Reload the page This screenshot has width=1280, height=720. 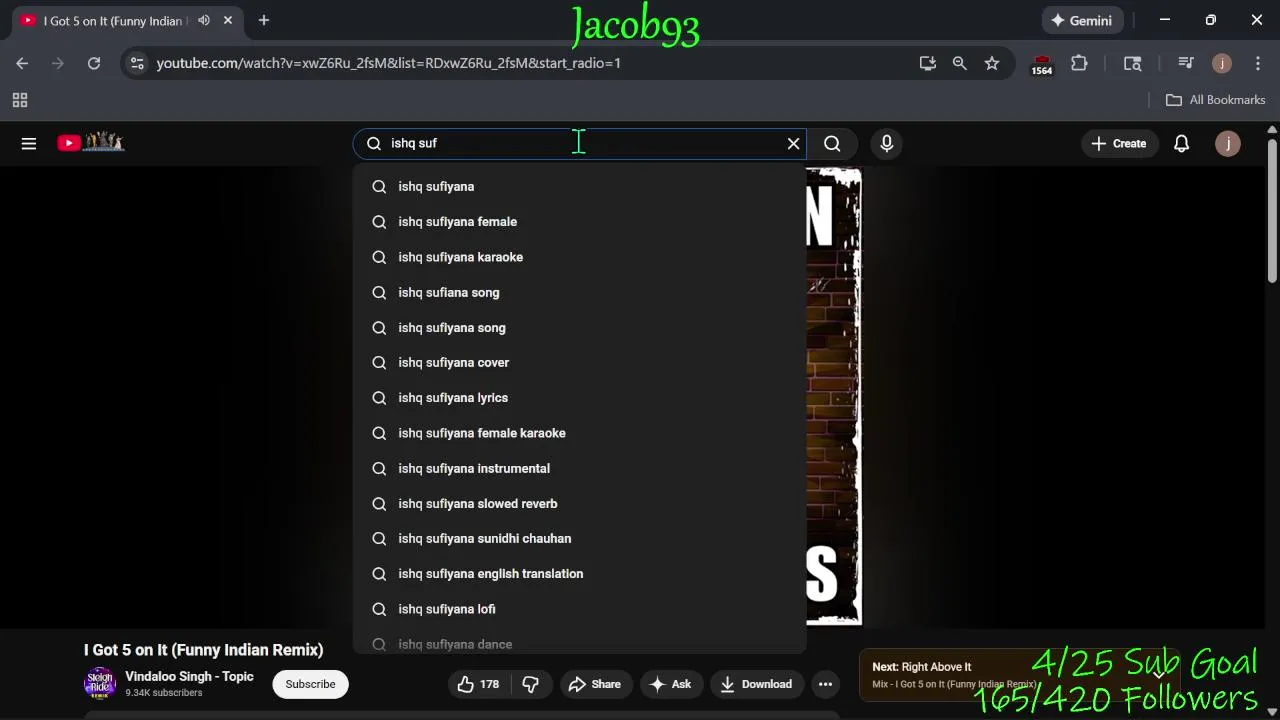point(94,63)
